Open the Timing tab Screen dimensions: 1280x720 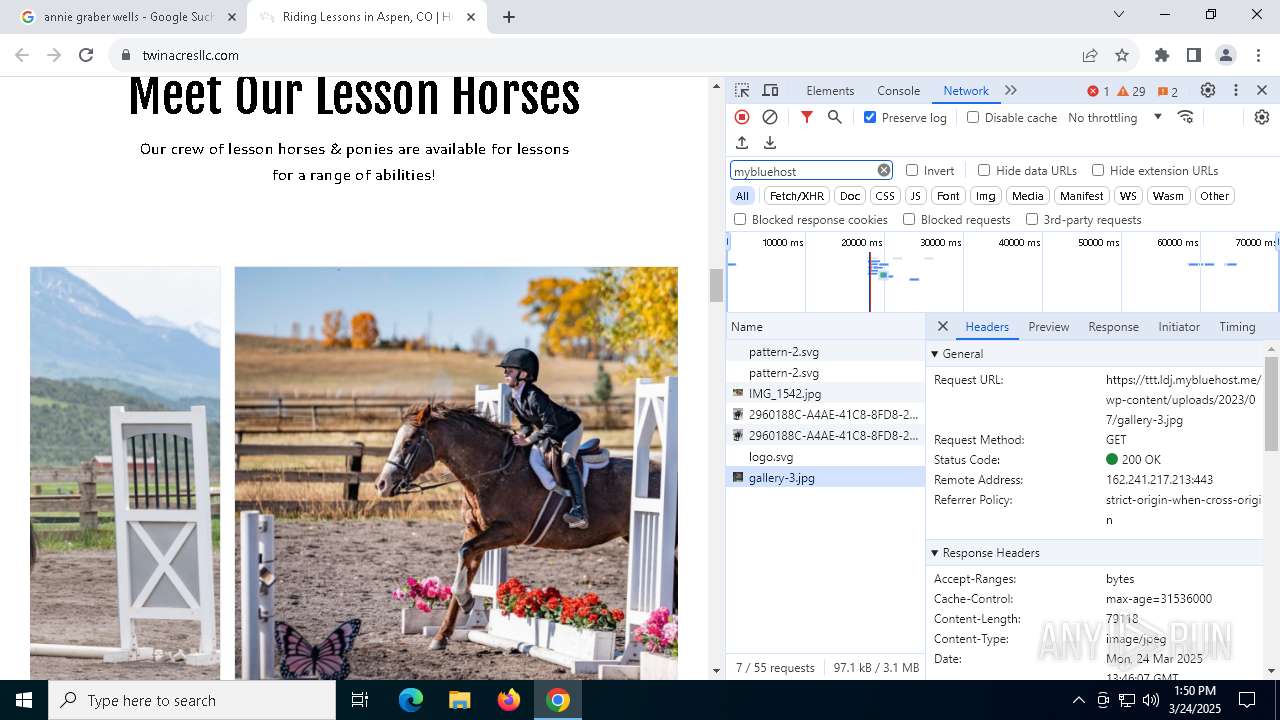pos(1237,326)
